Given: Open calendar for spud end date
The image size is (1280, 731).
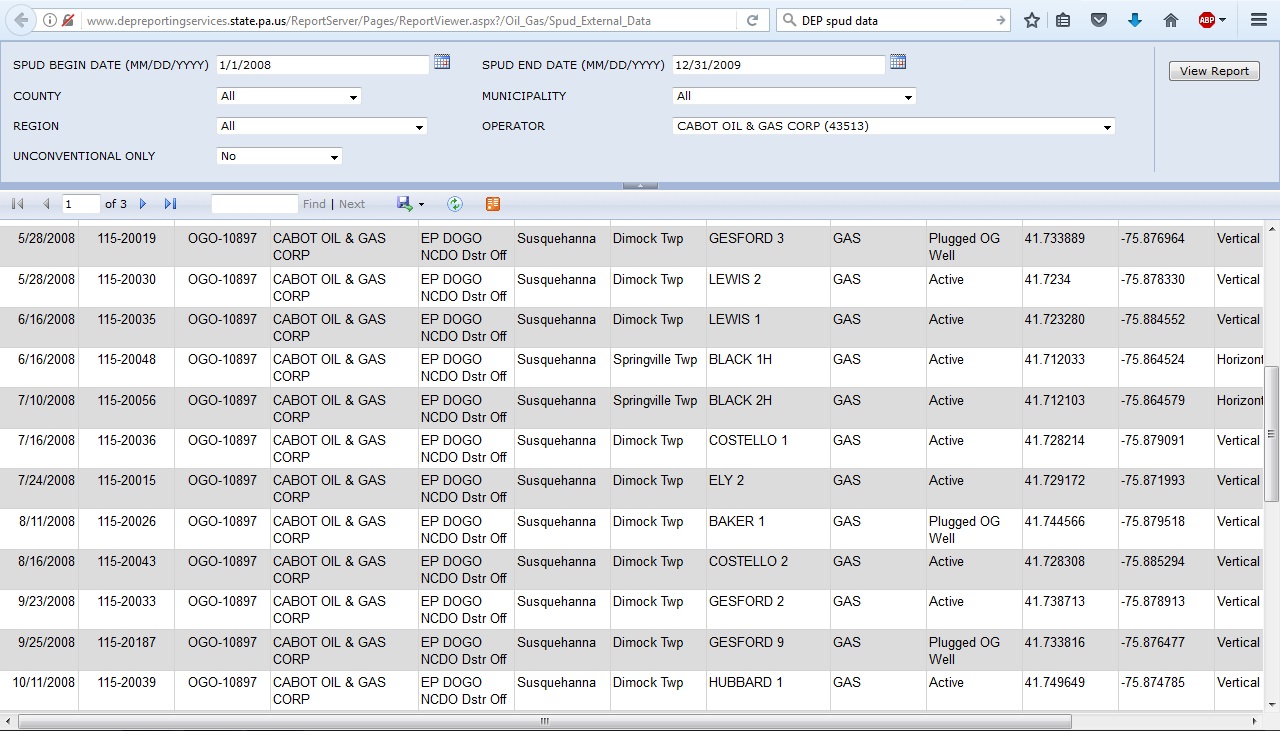Looking at the screenshot, I should tap(898, 62).
